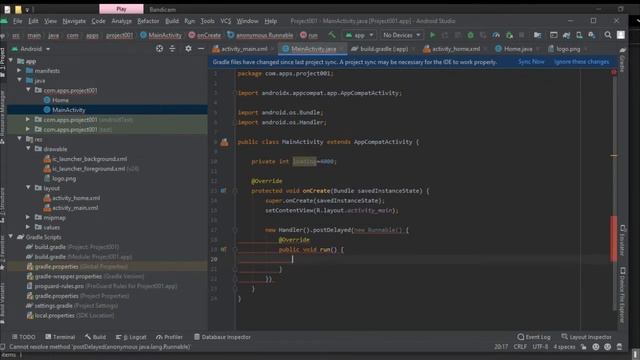The width and height of the screenshot is (640, 360).
Task: Open the Logcat tool window
Action: click(x=131, y=337)
